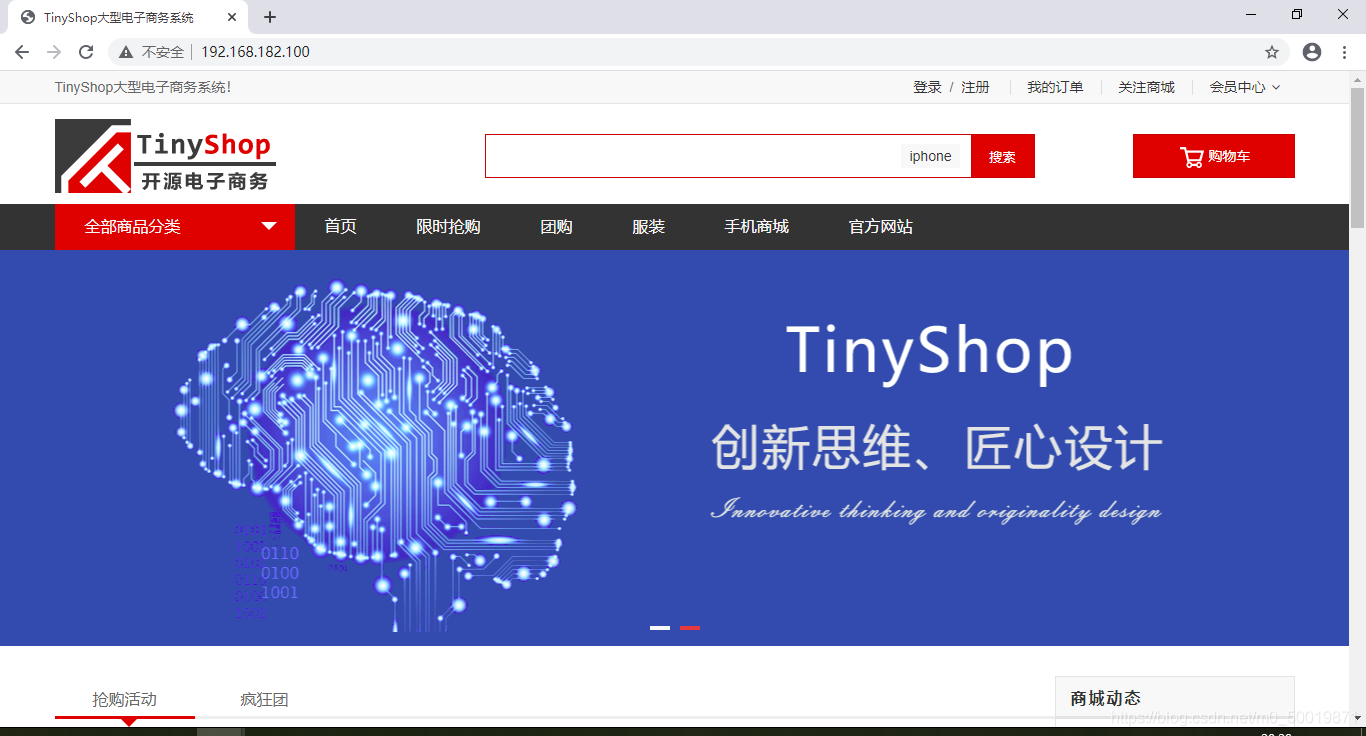The width and height of the screenshot is (1366, 736).
Task: Switch to the 抢购活动 tab
Action: [x=125, y=700]
